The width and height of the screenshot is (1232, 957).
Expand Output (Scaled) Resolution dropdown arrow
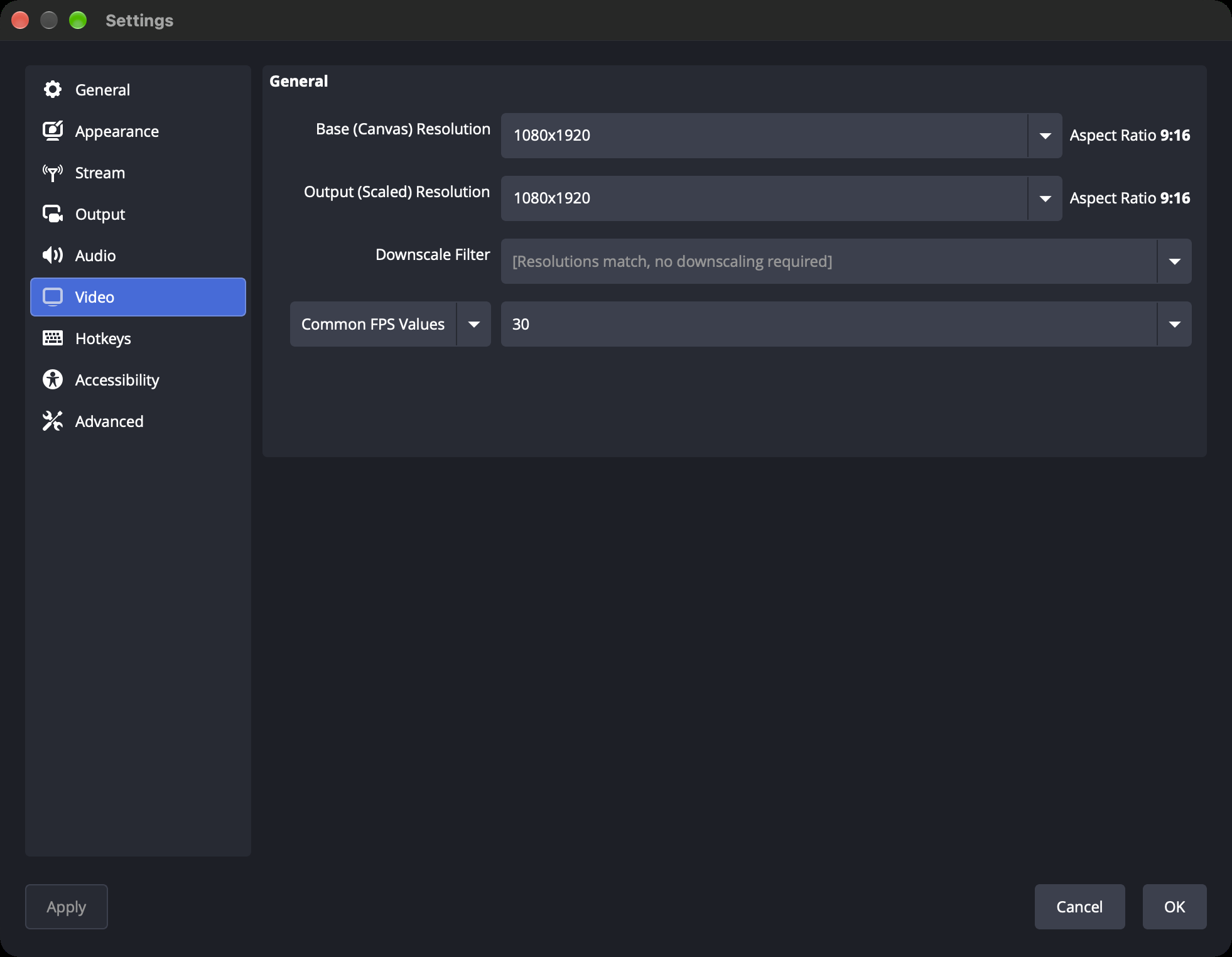(1045, 198)
